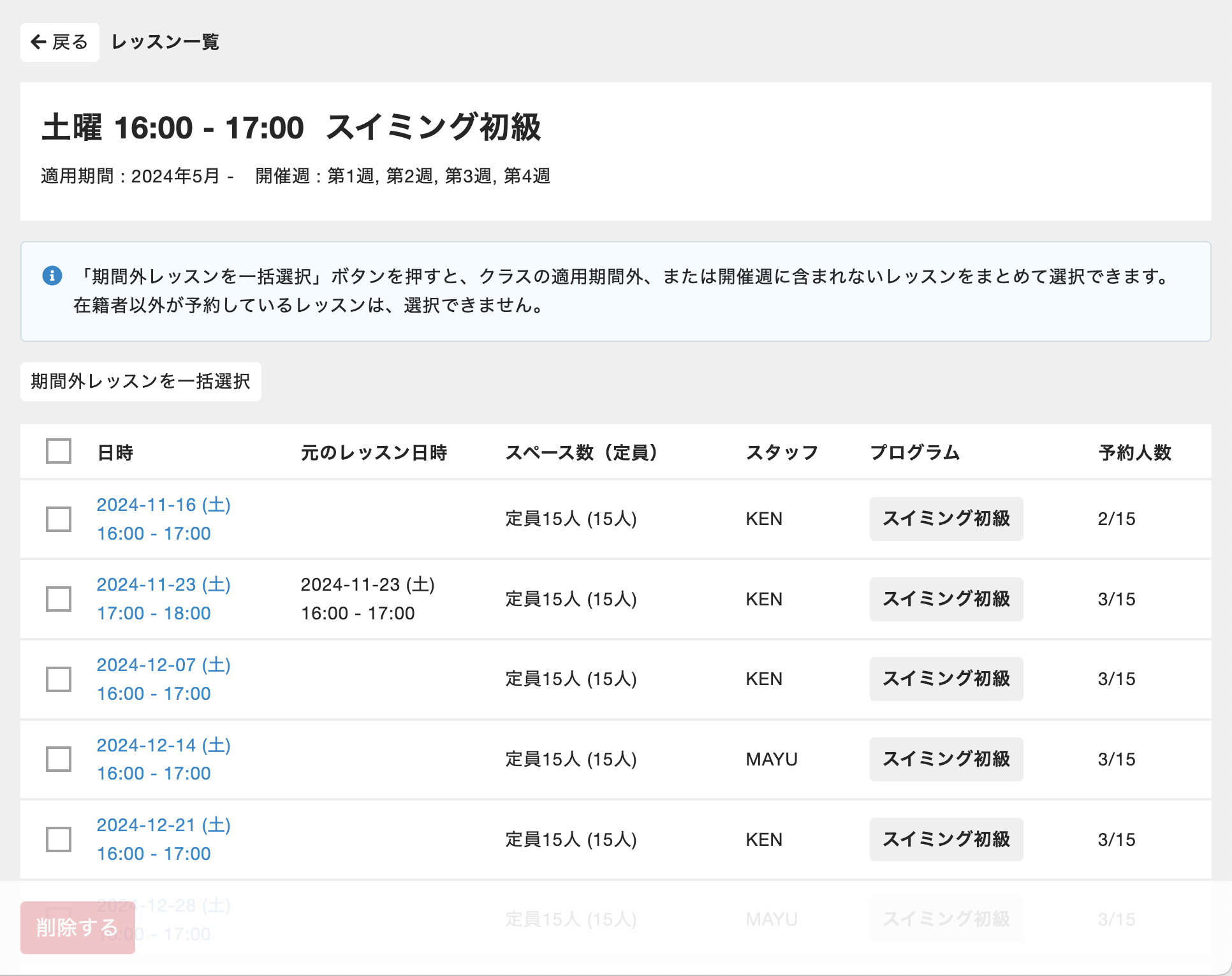
Task: Click the red 削除する delete button
Action: 77,928
